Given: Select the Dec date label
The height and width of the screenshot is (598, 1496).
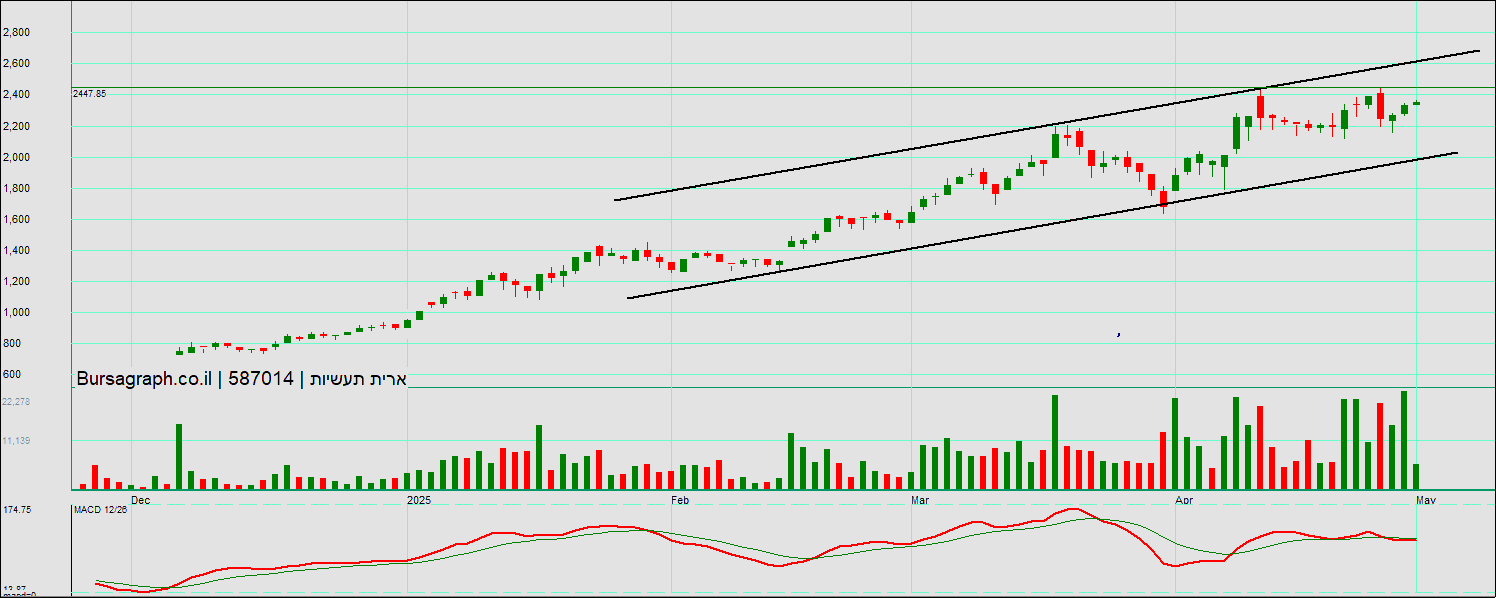Looking at the screenshot, I should coord(141,498).
